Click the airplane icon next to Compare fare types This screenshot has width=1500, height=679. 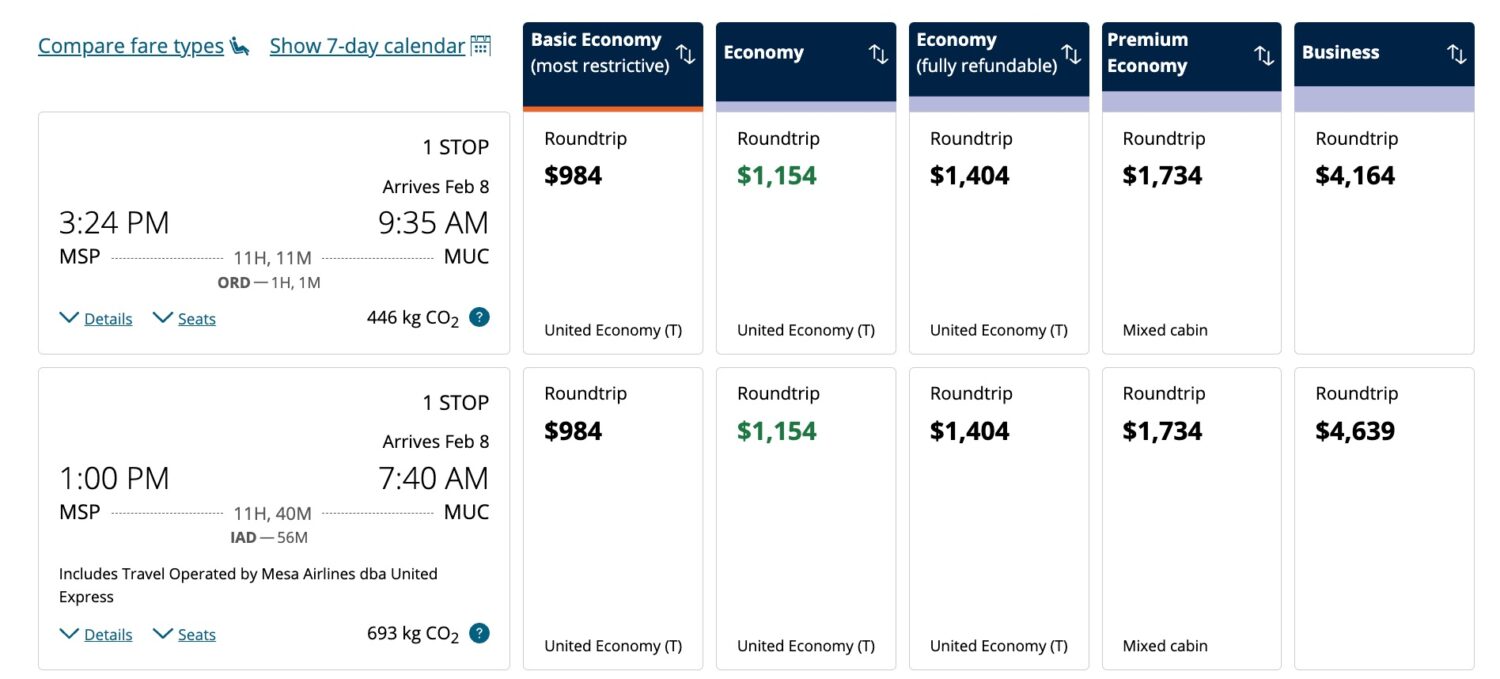[240, 45]
